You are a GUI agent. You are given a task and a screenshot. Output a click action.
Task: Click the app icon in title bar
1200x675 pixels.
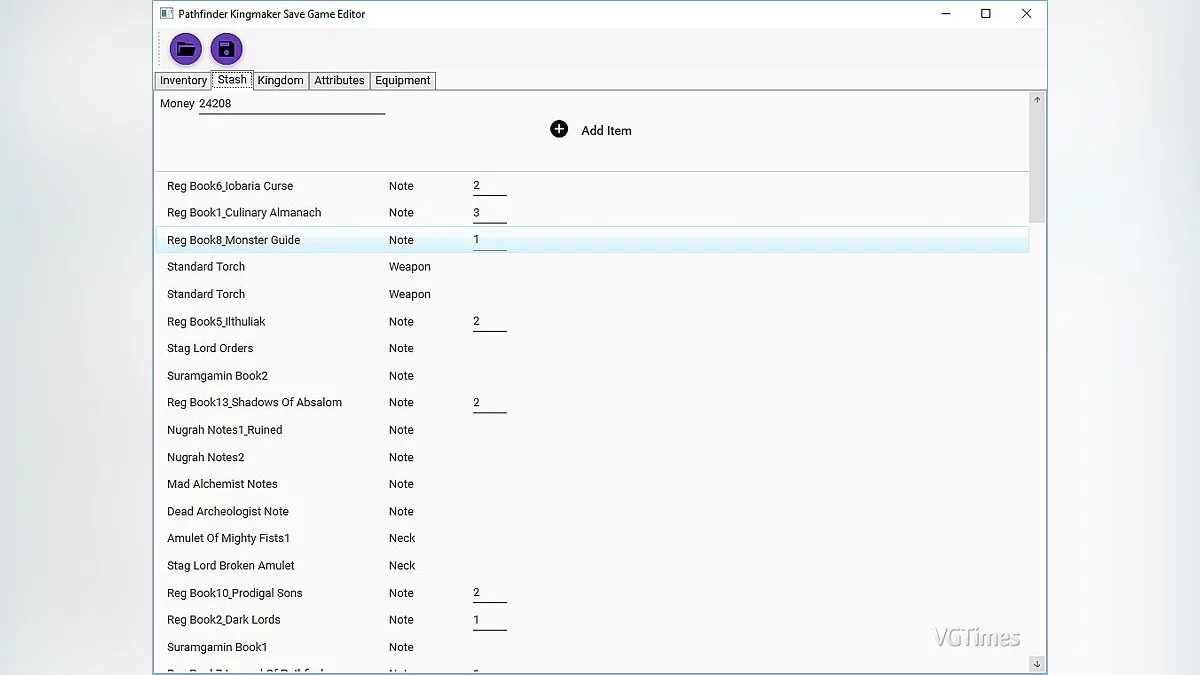click(x=167, y=14)
